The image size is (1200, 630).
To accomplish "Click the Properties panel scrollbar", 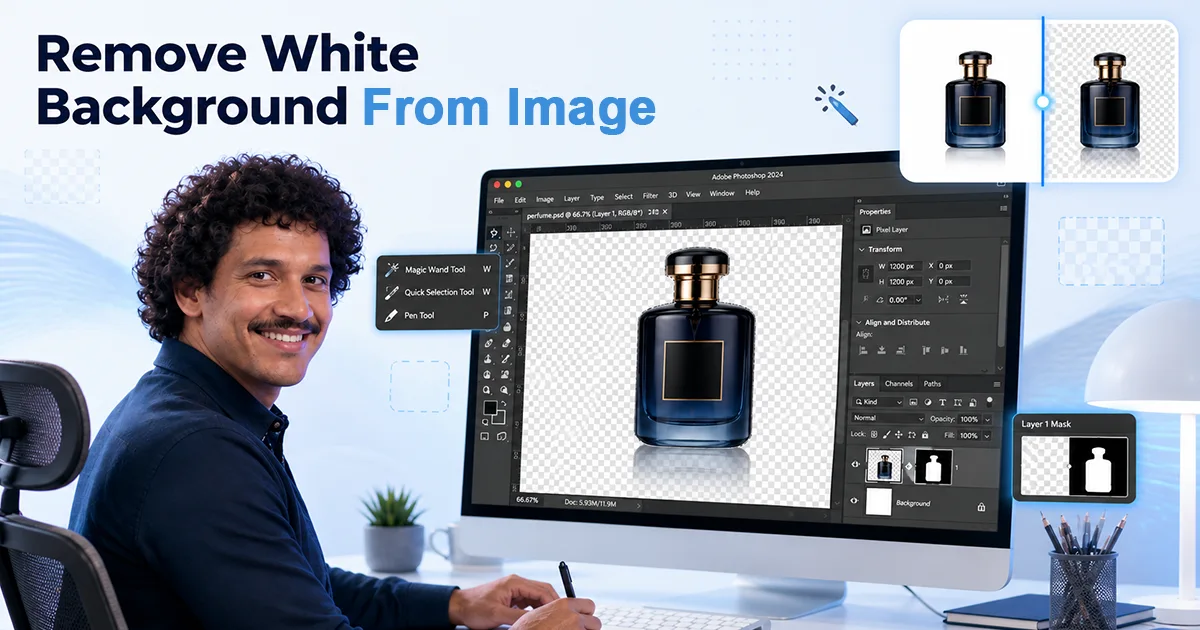I will click(1003, 294).
